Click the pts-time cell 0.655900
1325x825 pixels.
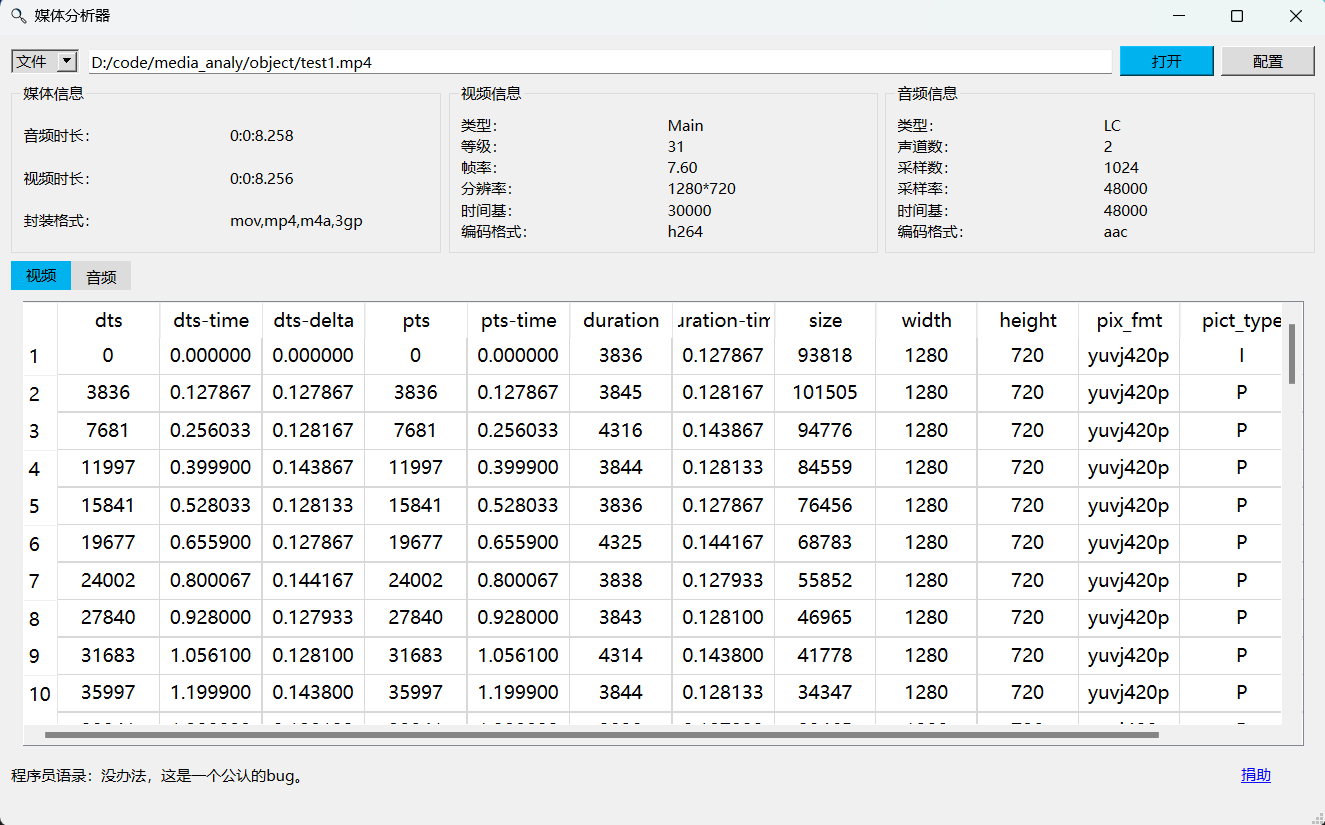(x=518, y=542)
